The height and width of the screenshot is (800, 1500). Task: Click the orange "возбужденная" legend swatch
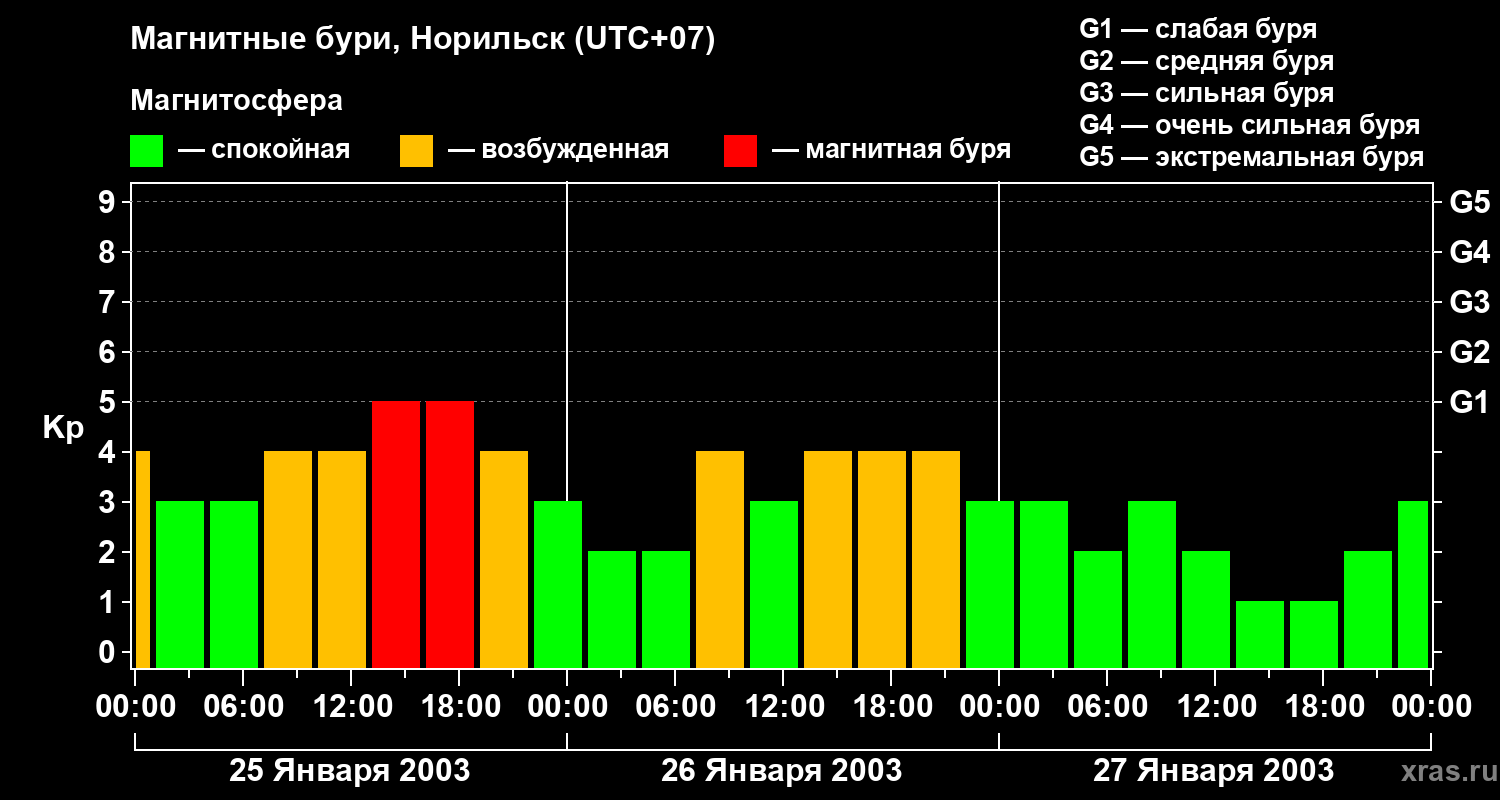[x=416, y=151]
